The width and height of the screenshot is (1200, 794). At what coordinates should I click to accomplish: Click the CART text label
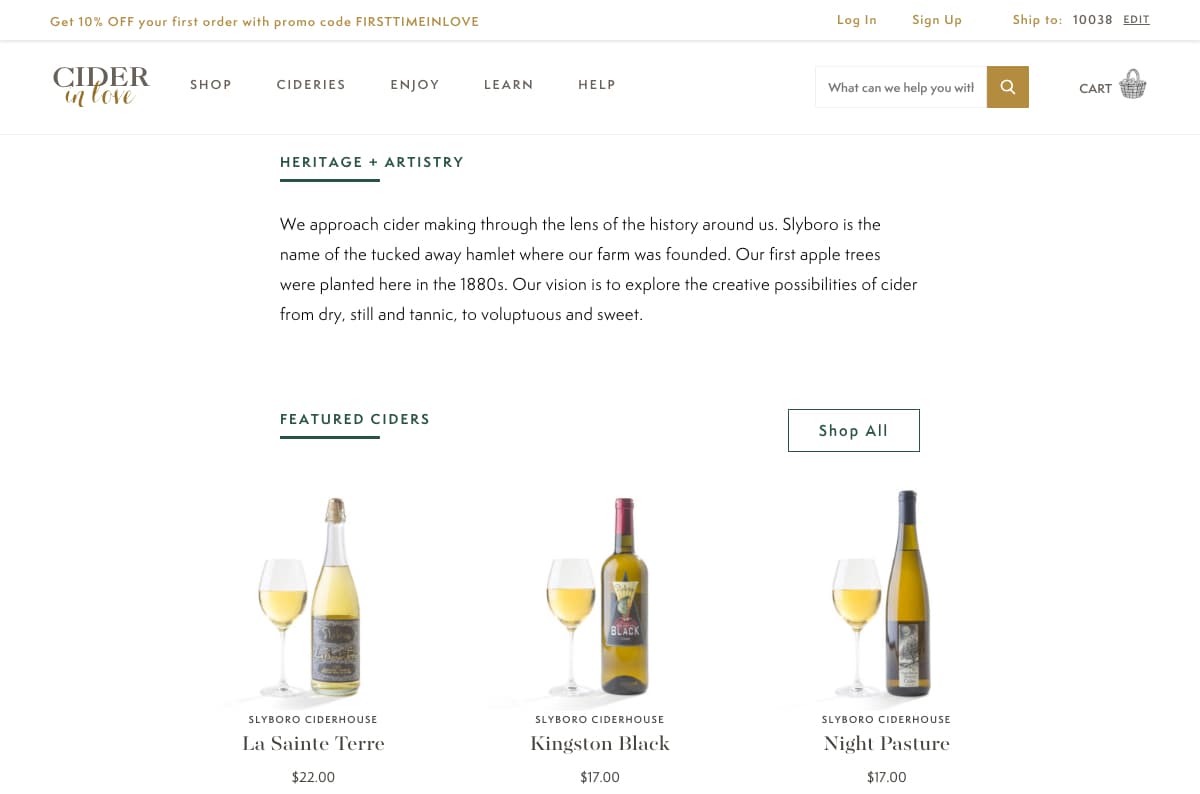click(1095, 88)
